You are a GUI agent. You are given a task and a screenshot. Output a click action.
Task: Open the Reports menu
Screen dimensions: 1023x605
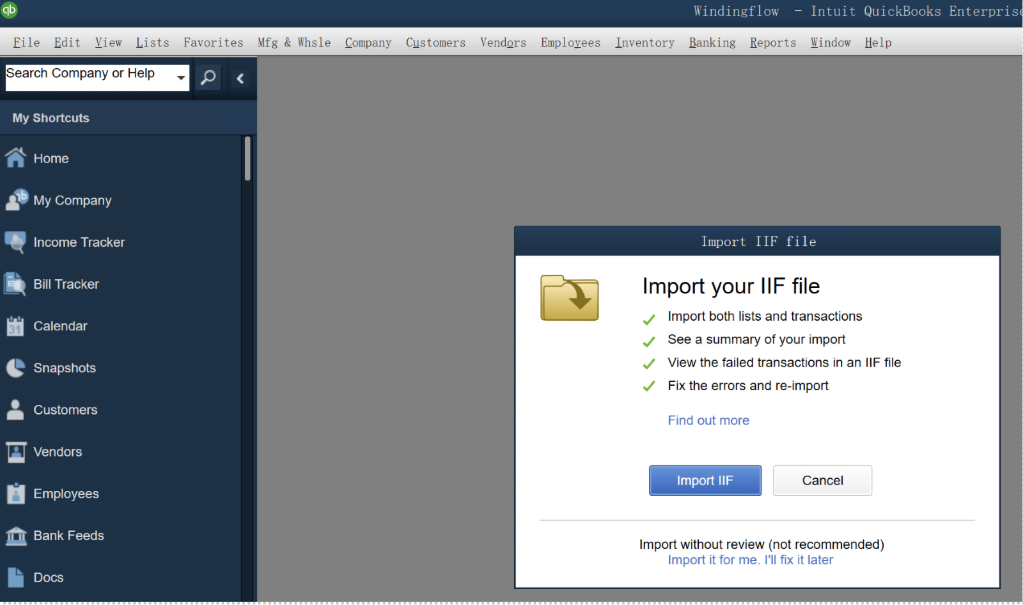(x=773, y=42)
